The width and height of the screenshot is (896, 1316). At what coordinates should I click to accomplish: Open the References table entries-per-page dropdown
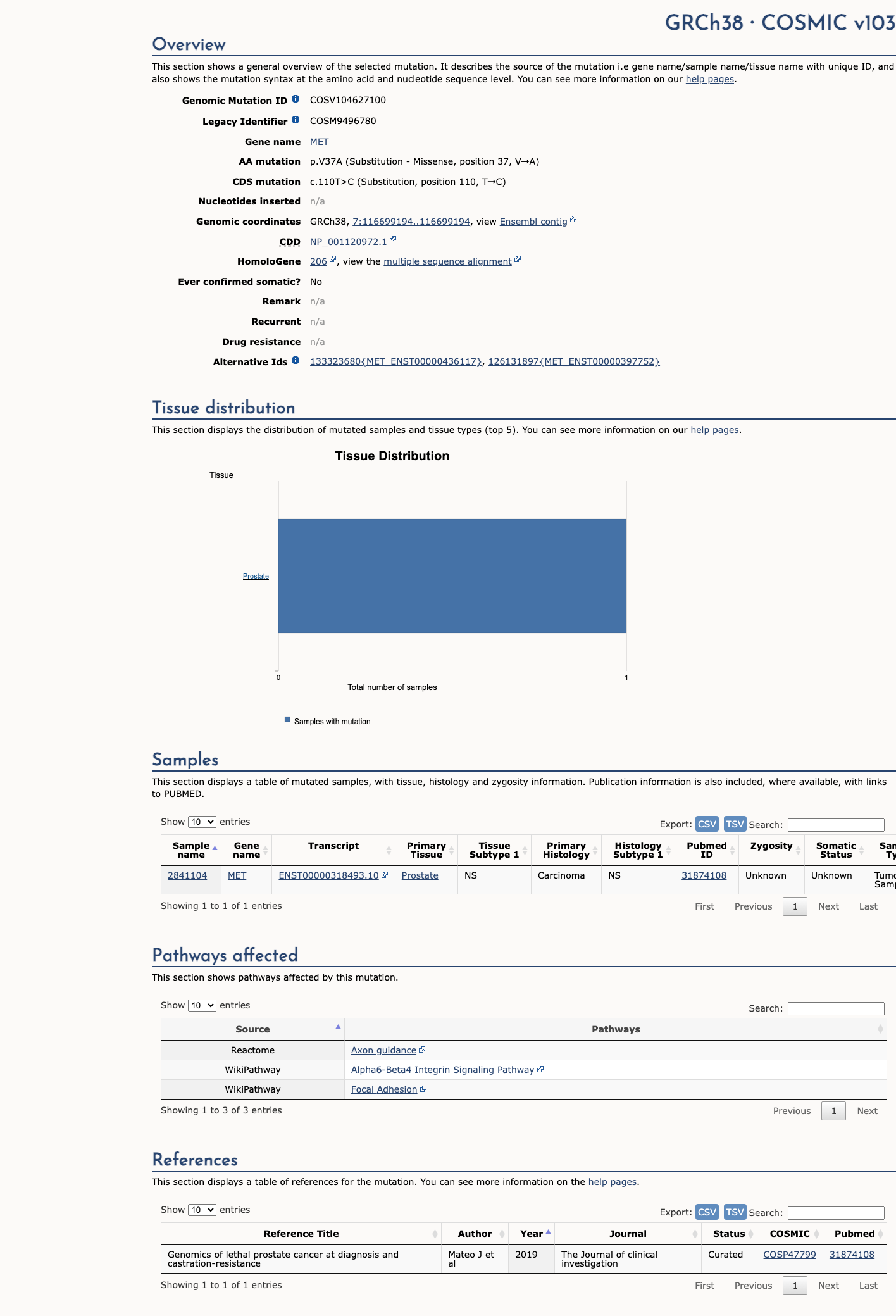[x=202, y=1210]
